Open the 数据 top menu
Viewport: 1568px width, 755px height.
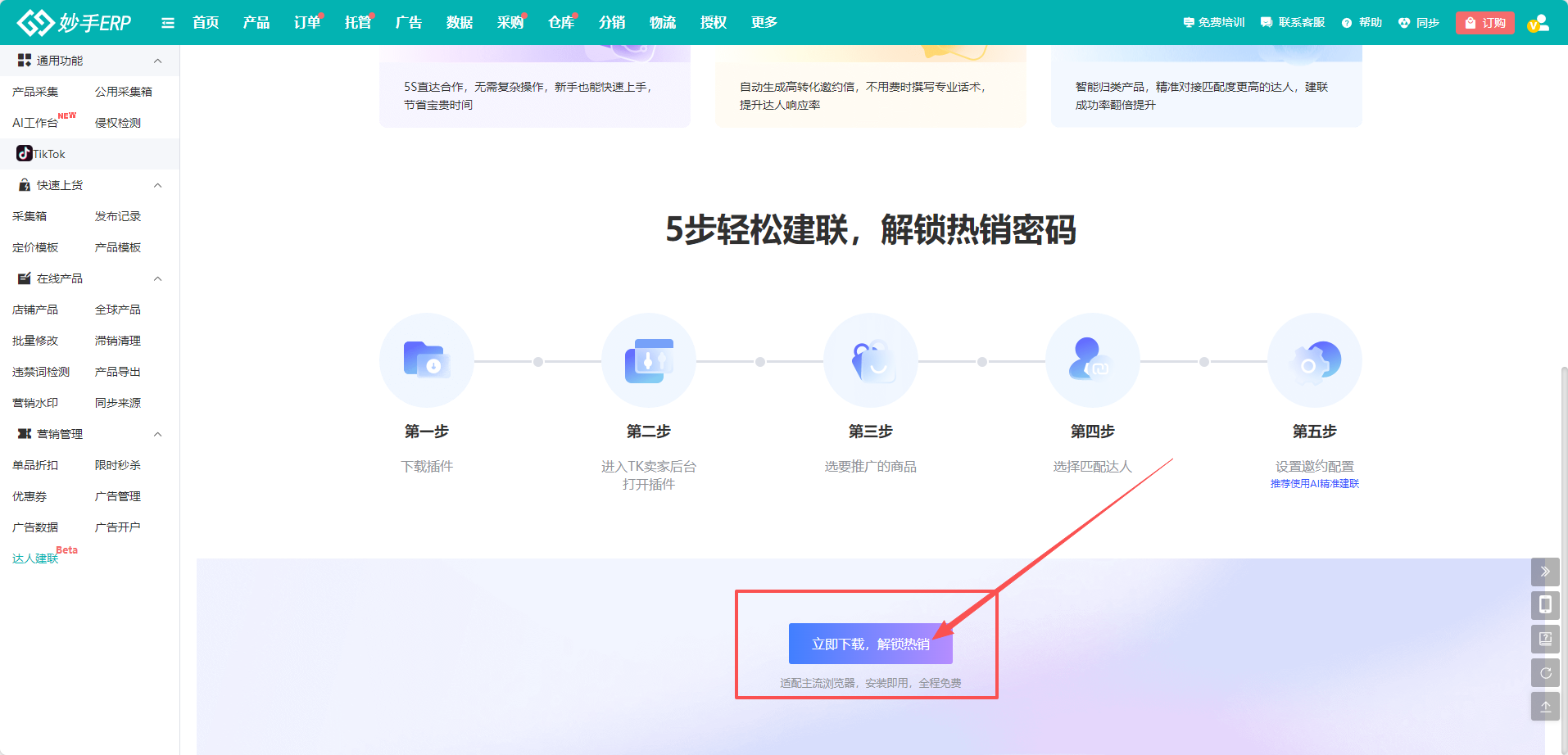(x=460, y=23)
